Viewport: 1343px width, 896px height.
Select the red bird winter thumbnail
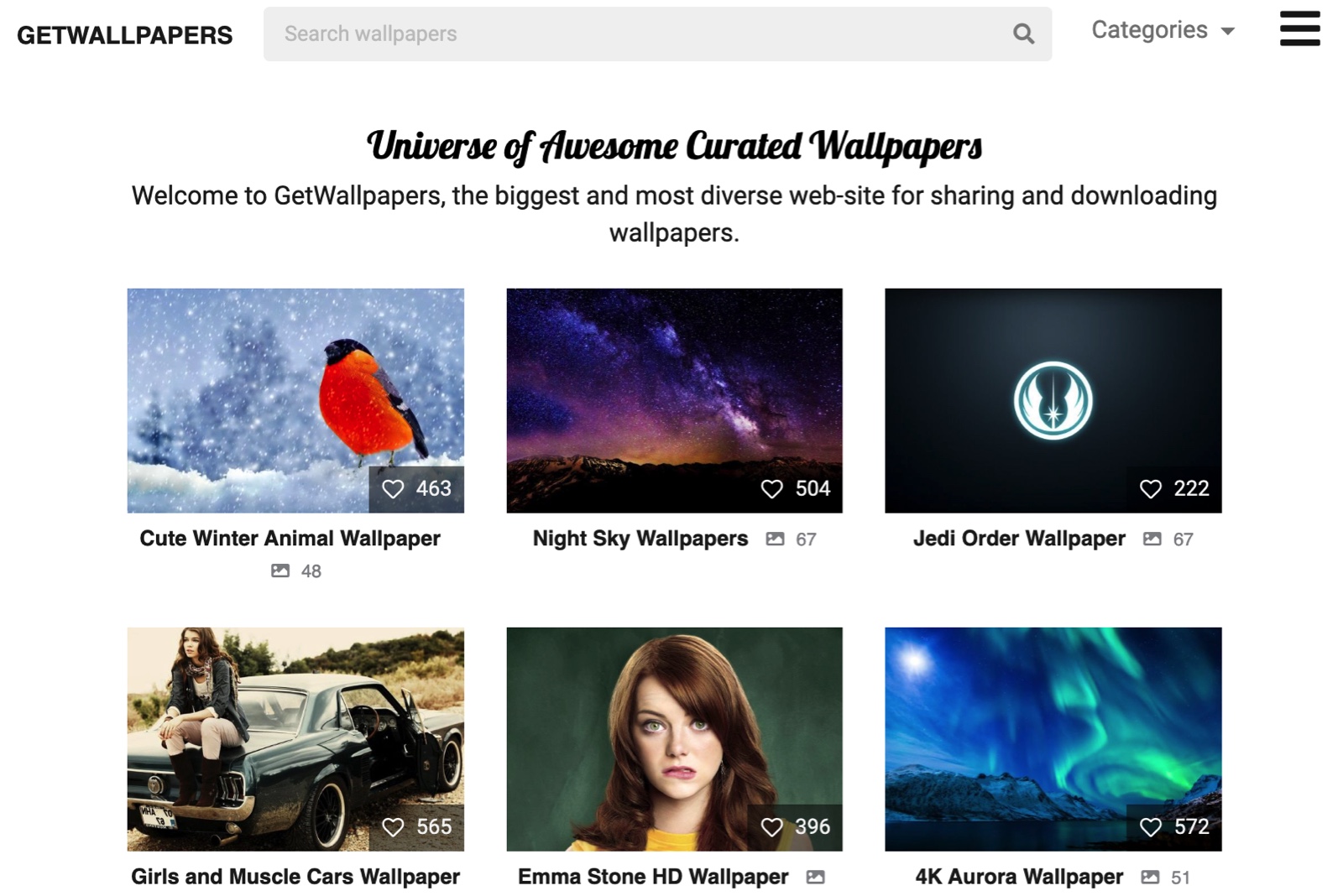295,386
